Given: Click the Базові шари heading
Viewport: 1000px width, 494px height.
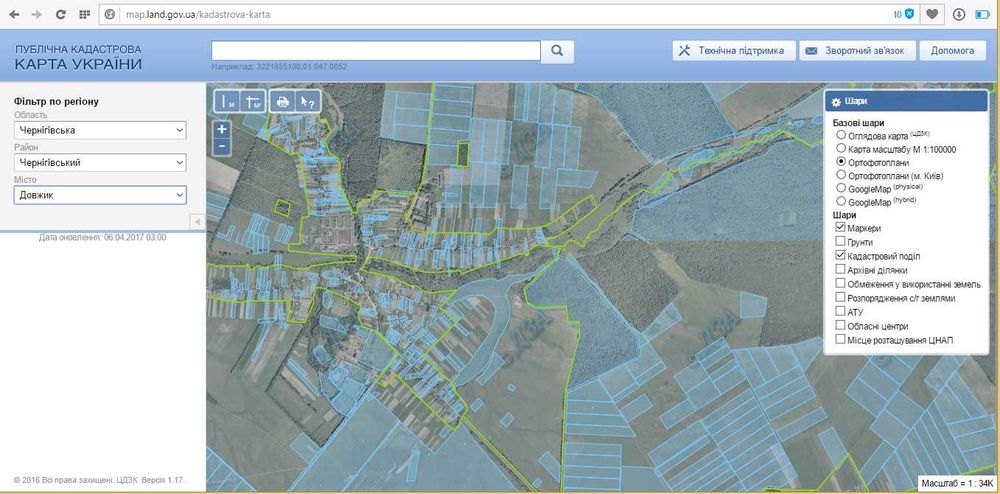Looking at the screenshot, I should [857, 123].
